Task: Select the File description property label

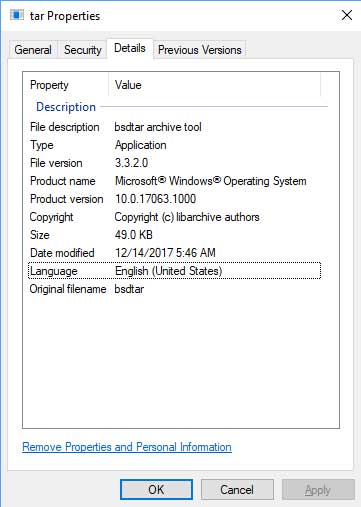Action: coord(65,127)
